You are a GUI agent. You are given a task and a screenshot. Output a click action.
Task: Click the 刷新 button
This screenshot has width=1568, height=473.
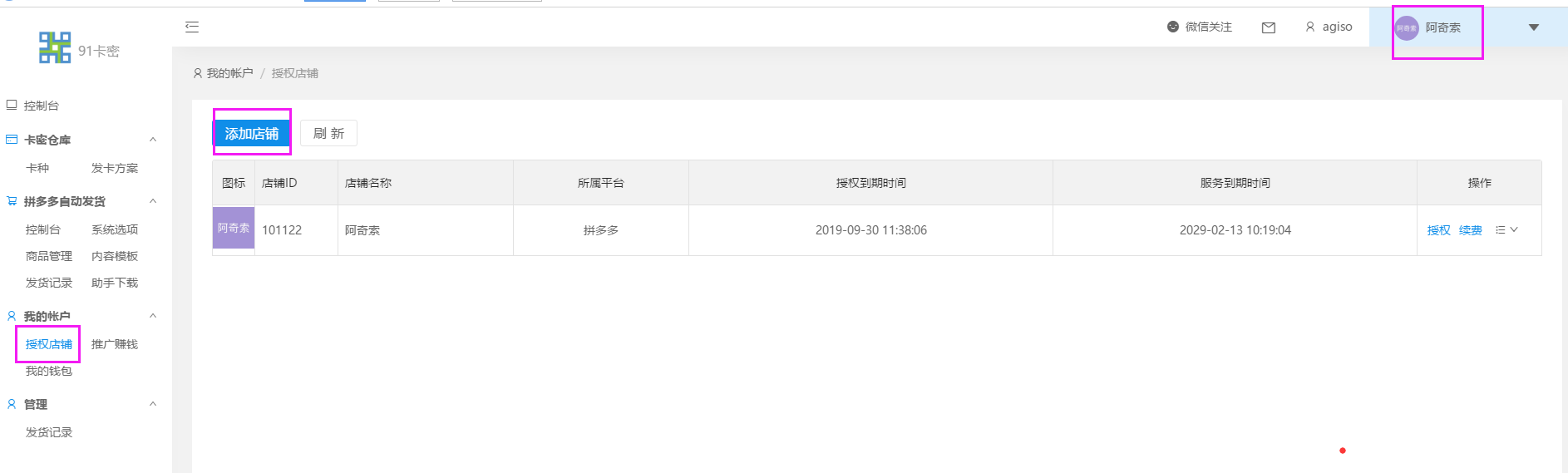[328, 134]
